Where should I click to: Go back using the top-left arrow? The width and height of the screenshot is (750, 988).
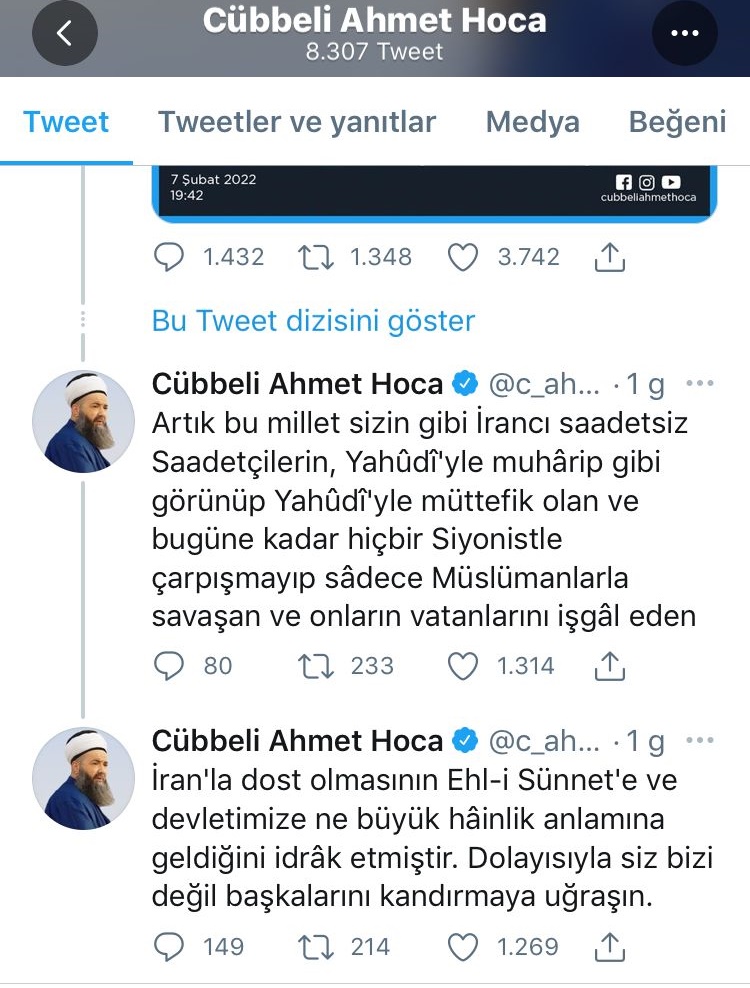pyautogui.click(x=65, y=34)
